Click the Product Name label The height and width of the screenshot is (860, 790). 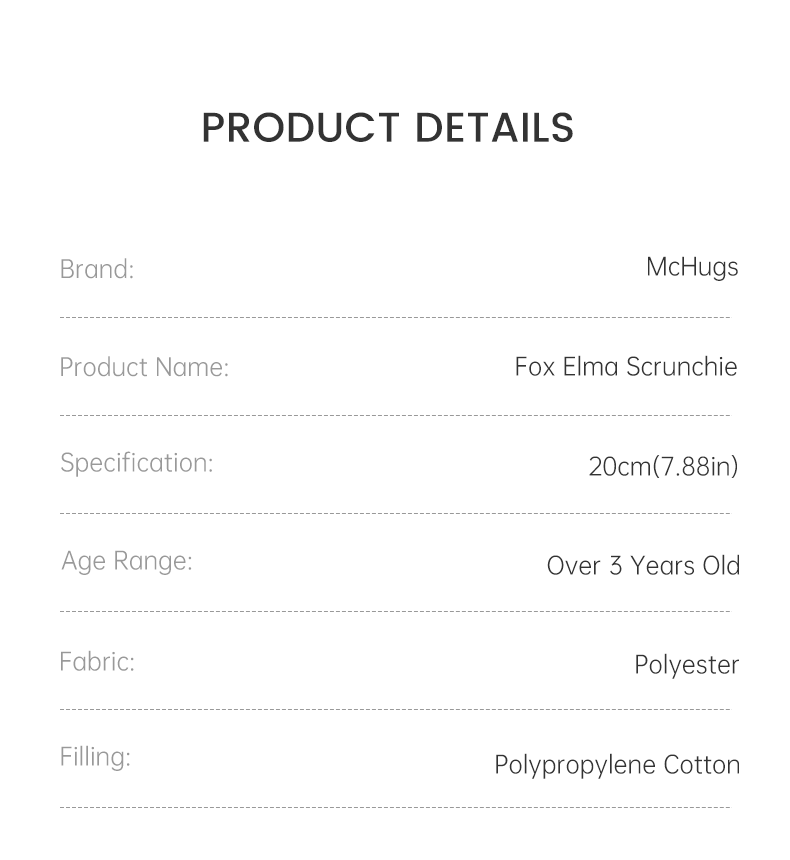pyautogui.click(x=144, y=367)
